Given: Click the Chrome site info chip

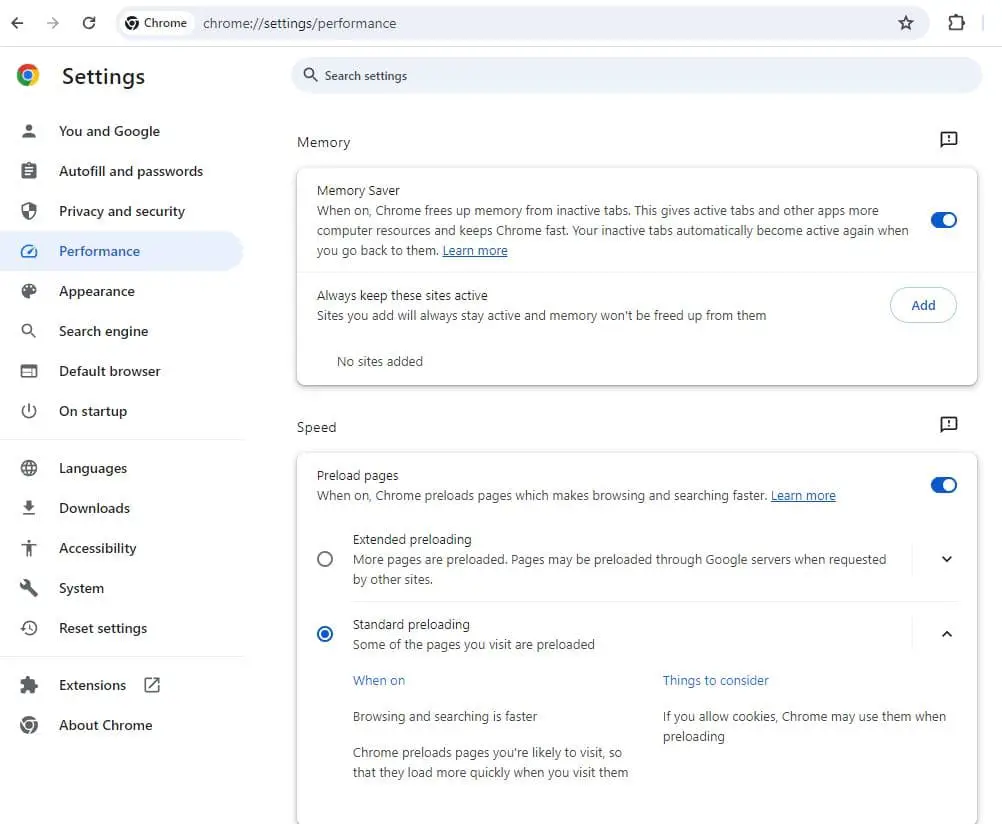Looking at the screenshot, I should coord(157,23).
